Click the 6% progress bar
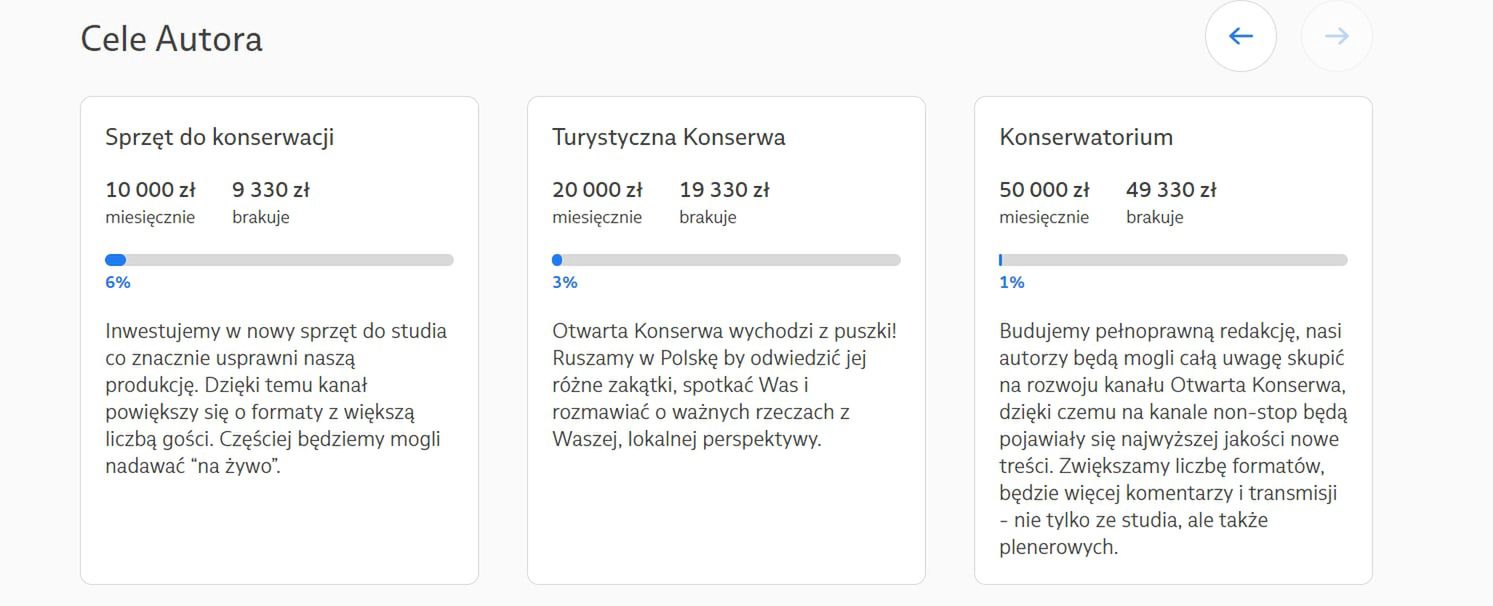The height and width of the screenshot is (606, 1493). click(x=279, y=260)
